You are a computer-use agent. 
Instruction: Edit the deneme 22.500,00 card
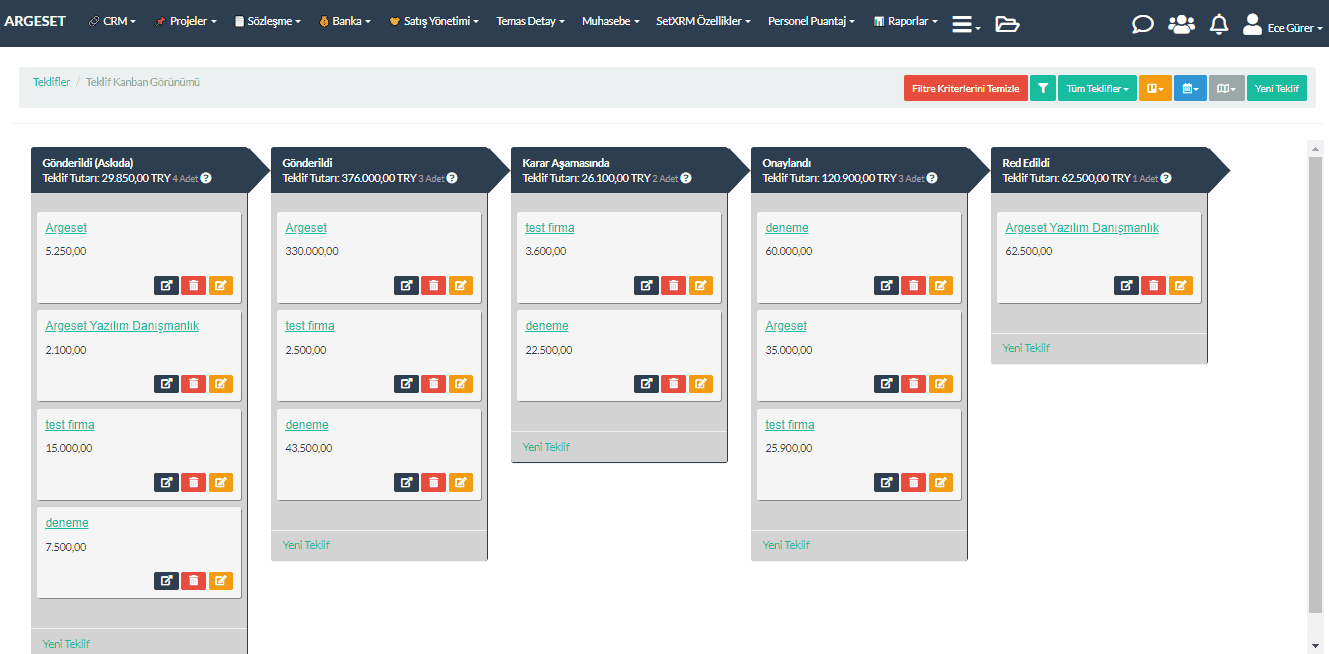tap(701, 383)
